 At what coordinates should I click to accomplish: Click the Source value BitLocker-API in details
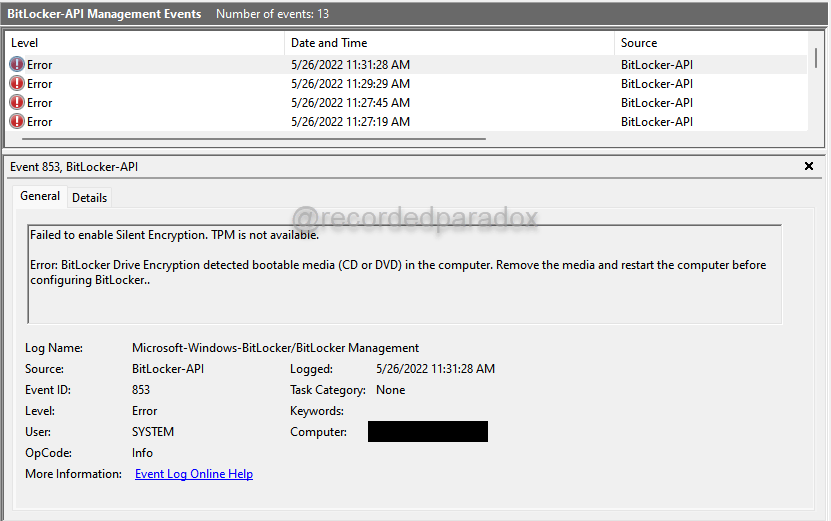(168, 369)
